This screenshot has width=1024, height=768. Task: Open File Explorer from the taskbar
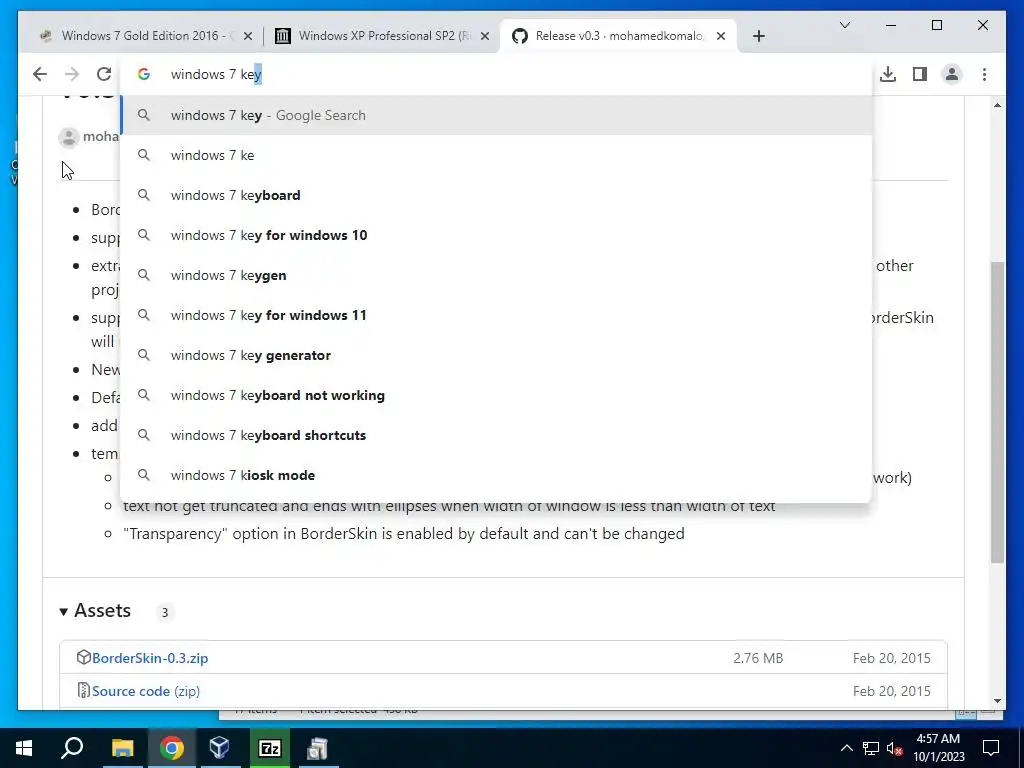122,748
